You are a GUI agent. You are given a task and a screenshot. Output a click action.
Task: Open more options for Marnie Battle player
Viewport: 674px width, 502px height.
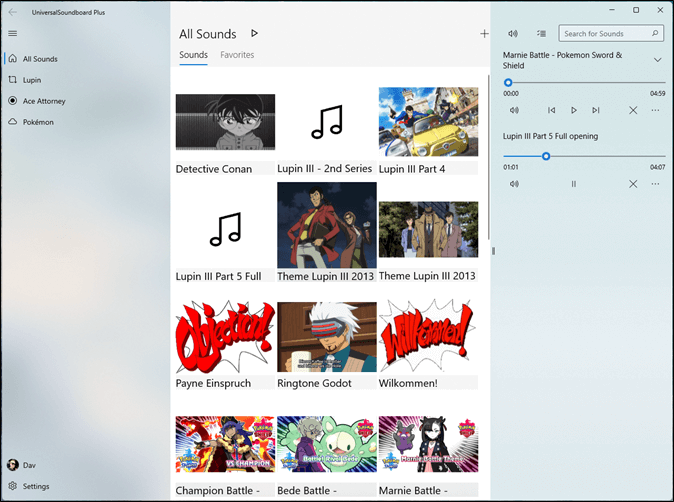click(655, 110)
